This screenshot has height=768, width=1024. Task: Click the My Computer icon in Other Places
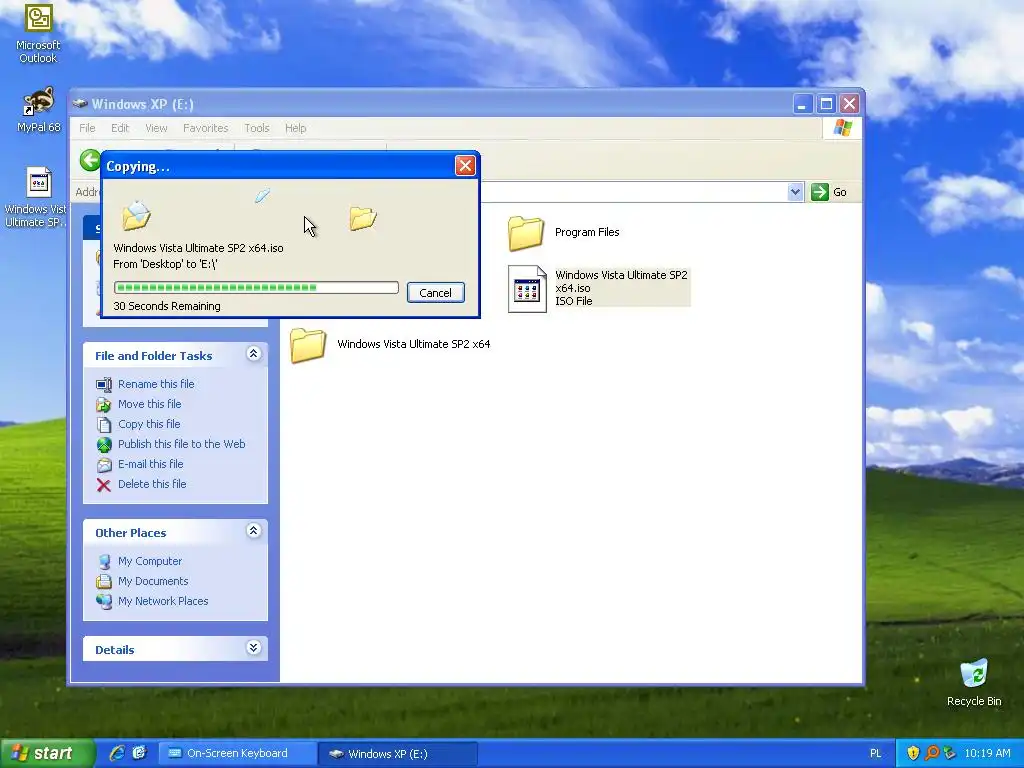click(104, 562)
